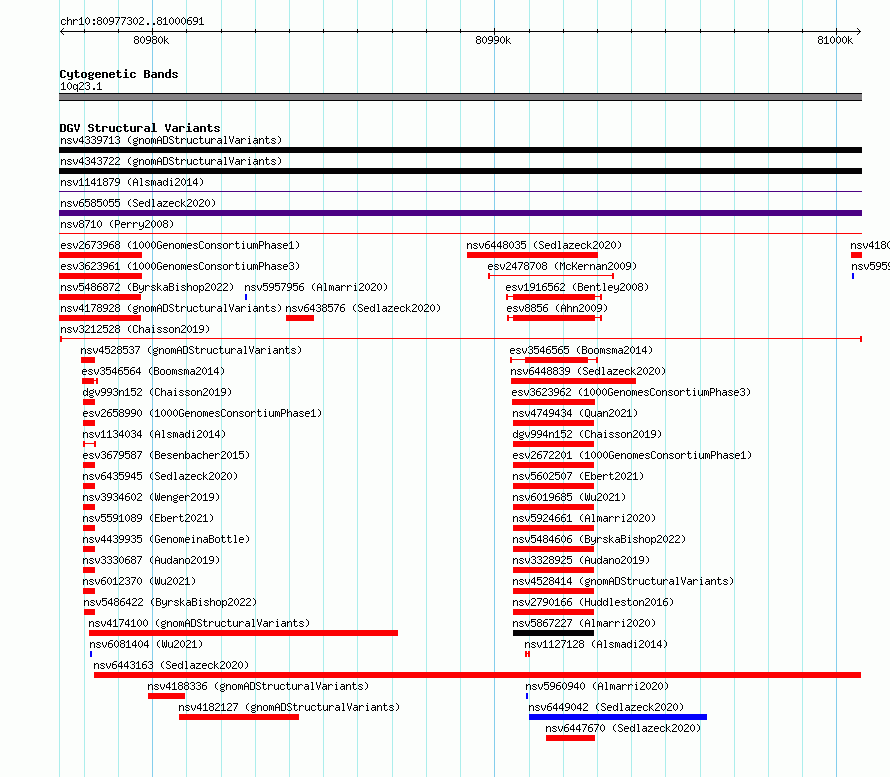Click nsv6012370 (Wu2021) label
Viewport: 890px width, 777px height.
[139, 581]
